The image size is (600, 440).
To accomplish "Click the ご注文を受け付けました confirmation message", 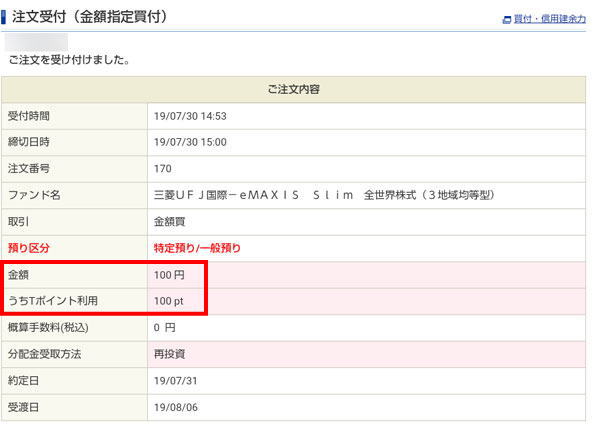I will click(68, 60).
